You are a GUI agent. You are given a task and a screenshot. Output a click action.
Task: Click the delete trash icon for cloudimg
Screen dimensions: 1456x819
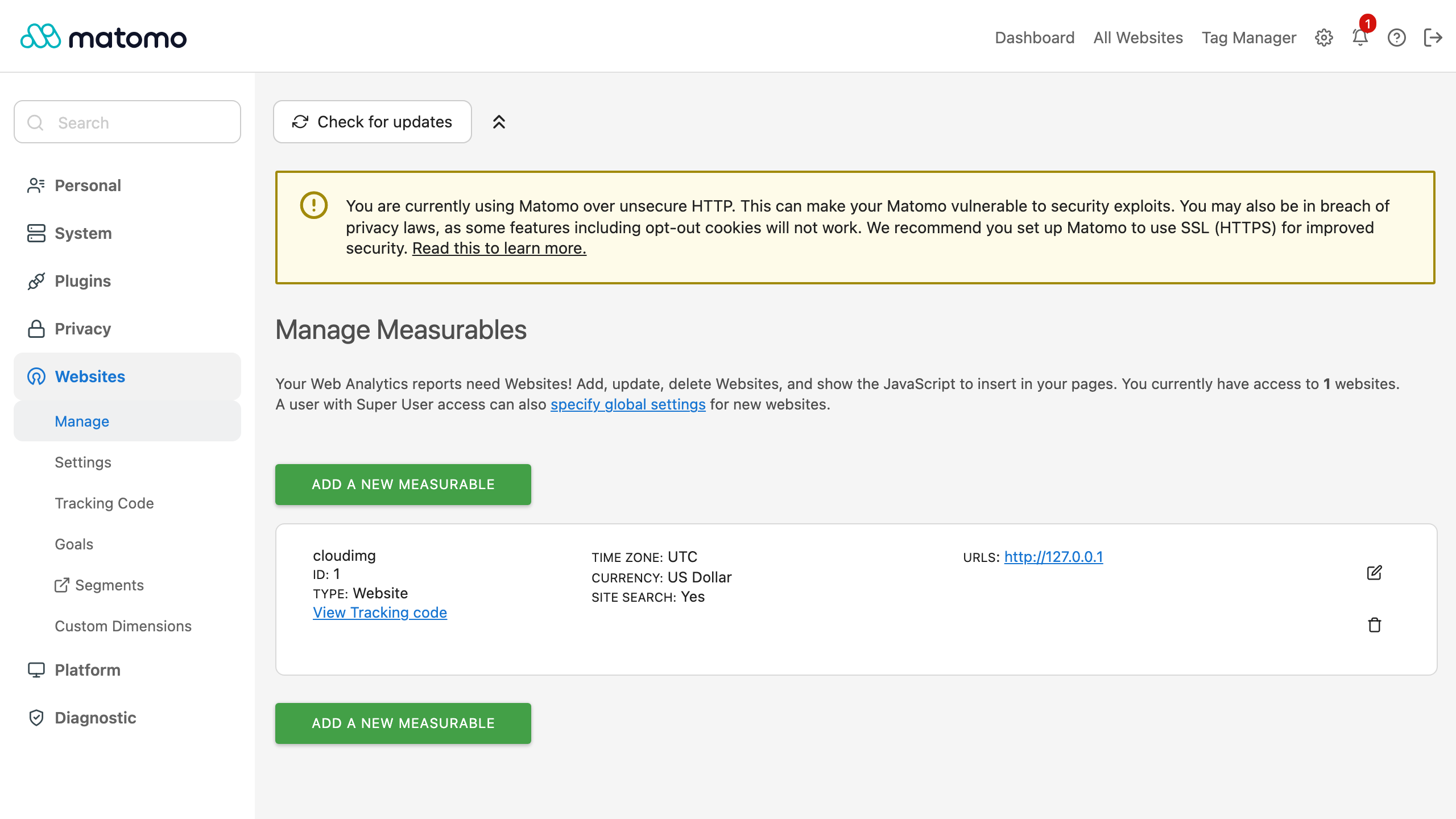coord(1374,625)
